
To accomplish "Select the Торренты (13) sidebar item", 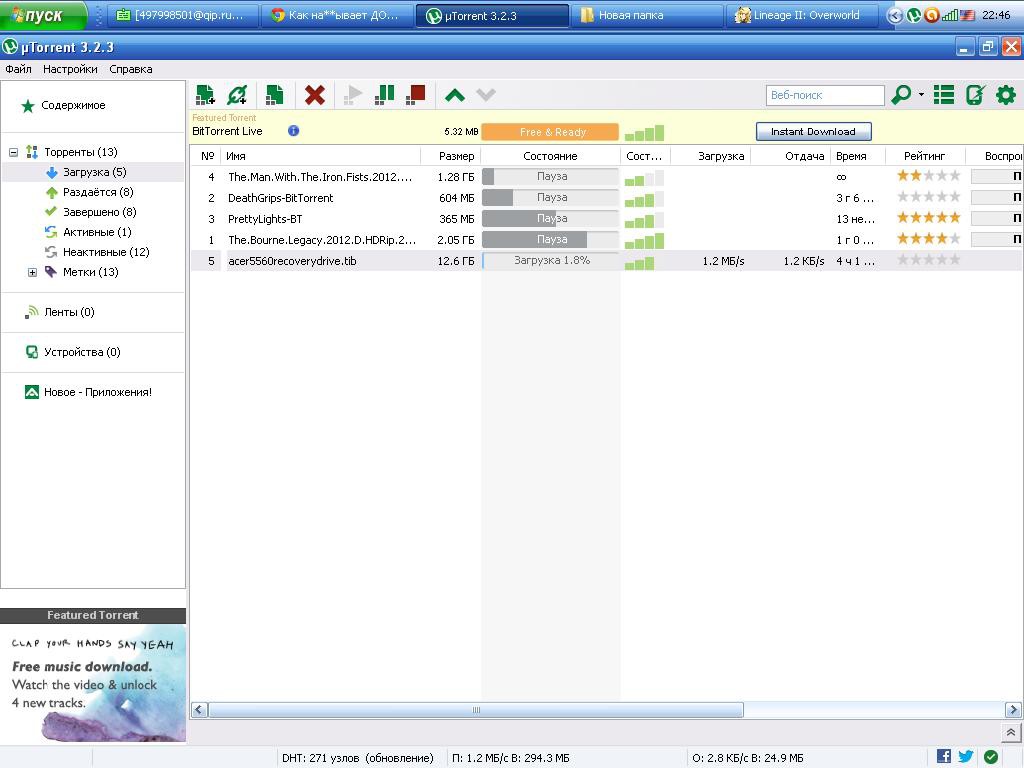I will coord(80,152).
